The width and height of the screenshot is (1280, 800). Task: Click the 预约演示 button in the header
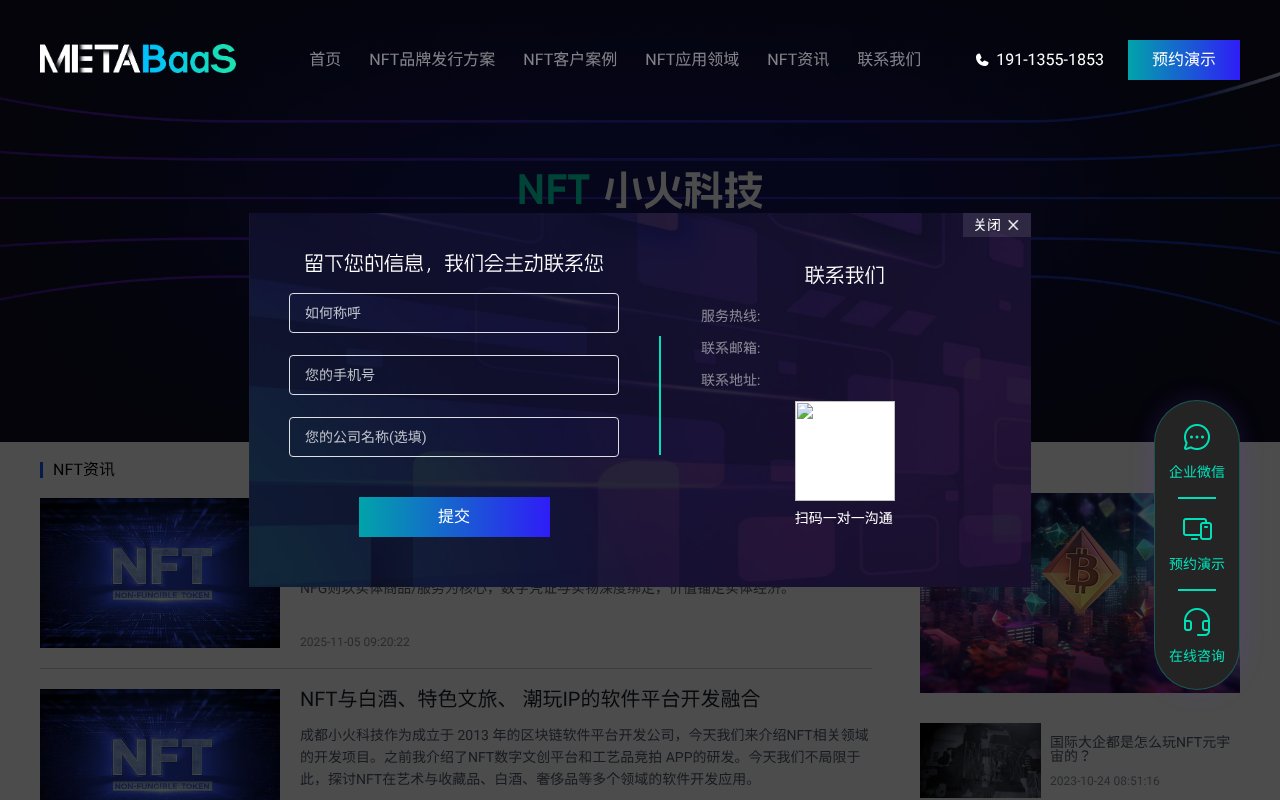pyautogui.click(x=1184, y=60)
